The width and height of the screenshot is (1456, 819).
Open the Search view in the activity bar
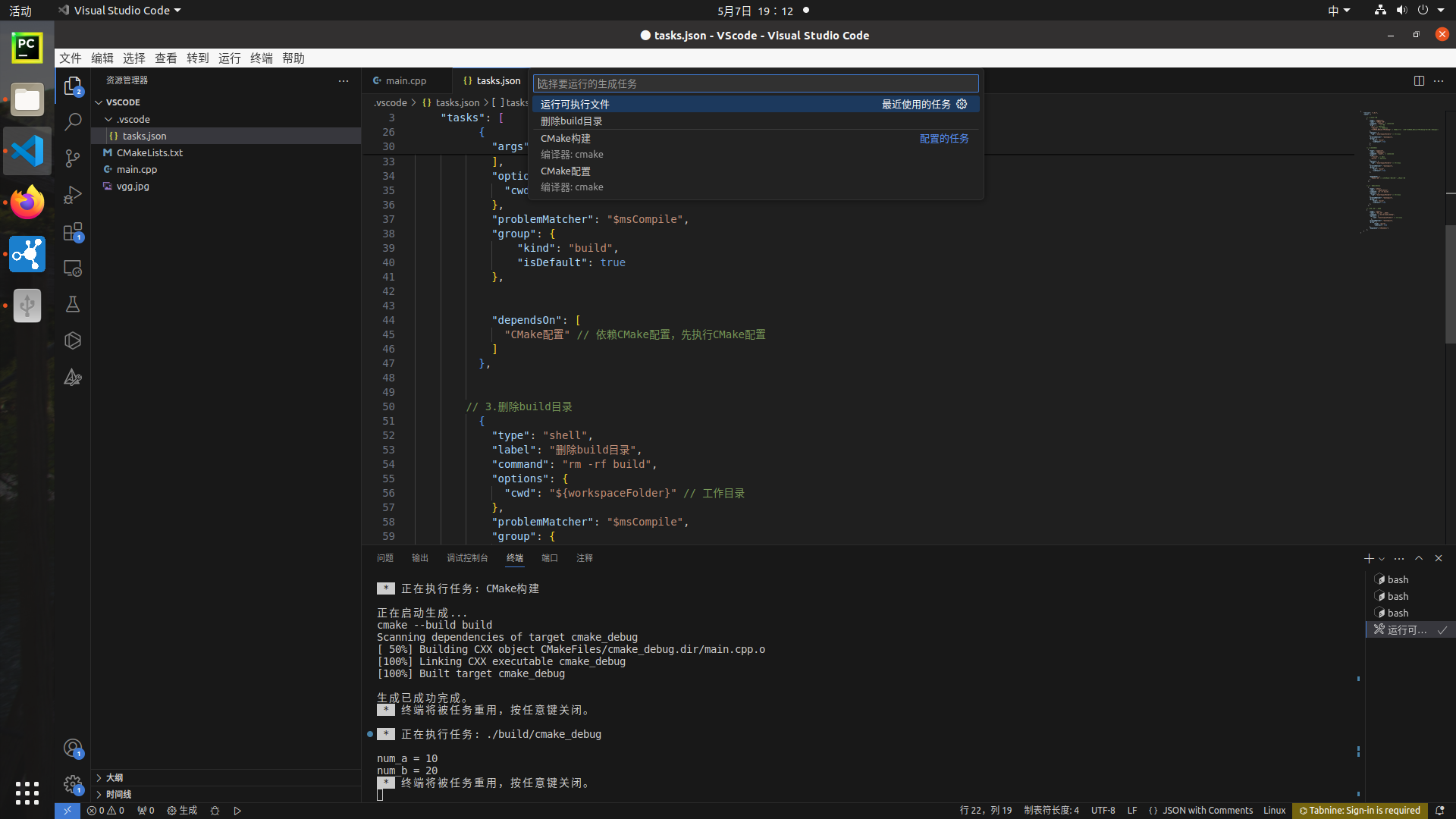click(72, 121)
